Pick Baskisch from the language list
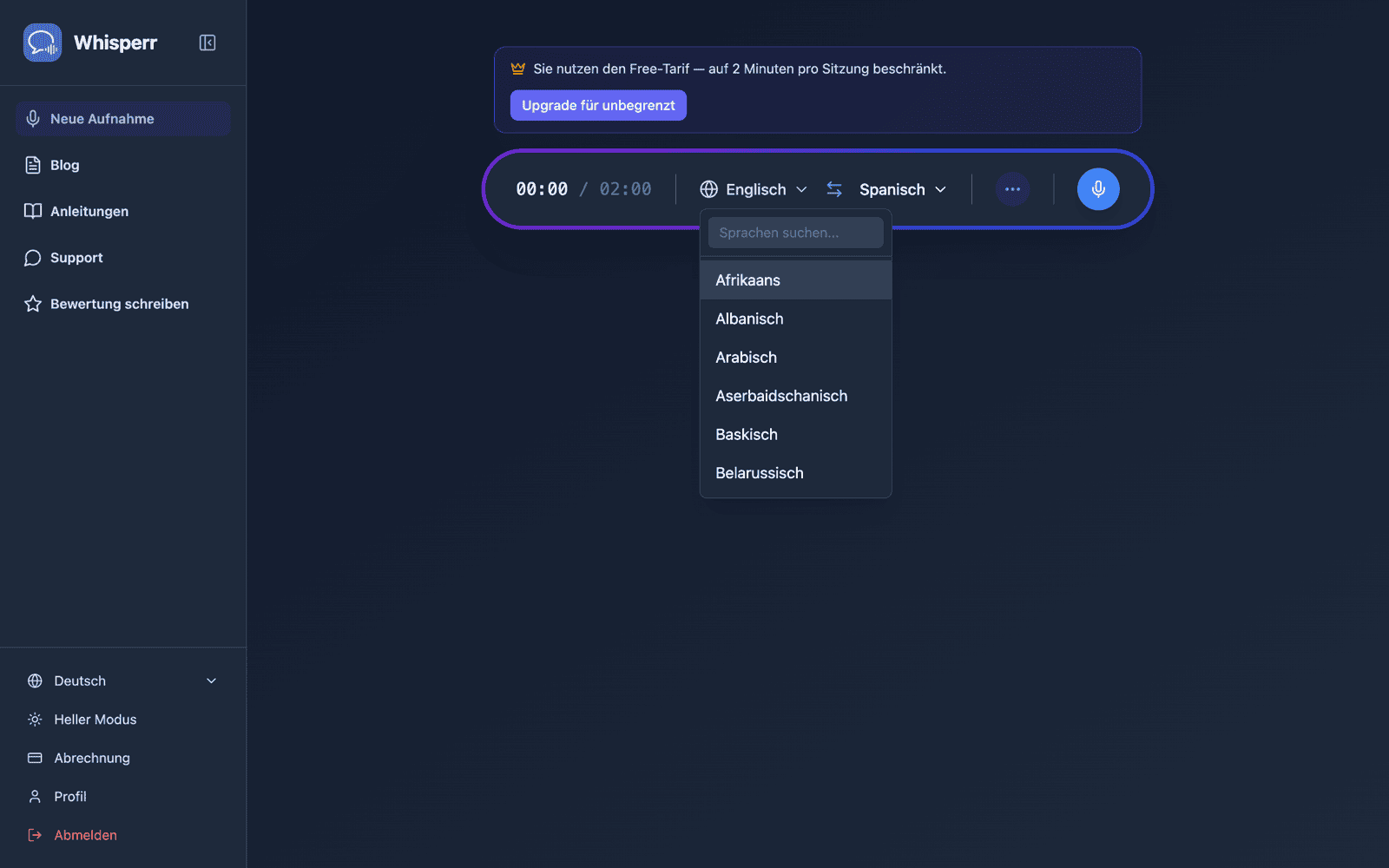The image size is (1389, 868). pyautogui.click(x=796, y=434)
